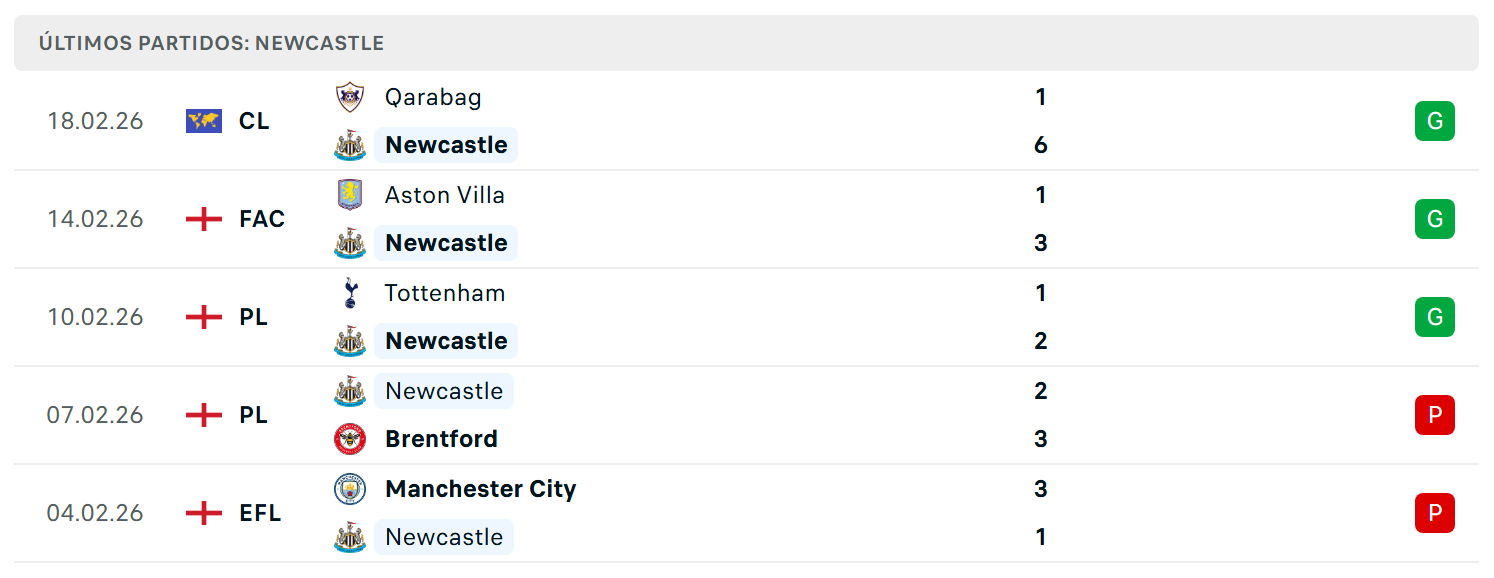The image size is (1494, 578).
Task: Click the Tottenham cockerel crest icon
Action: (350, 293)
